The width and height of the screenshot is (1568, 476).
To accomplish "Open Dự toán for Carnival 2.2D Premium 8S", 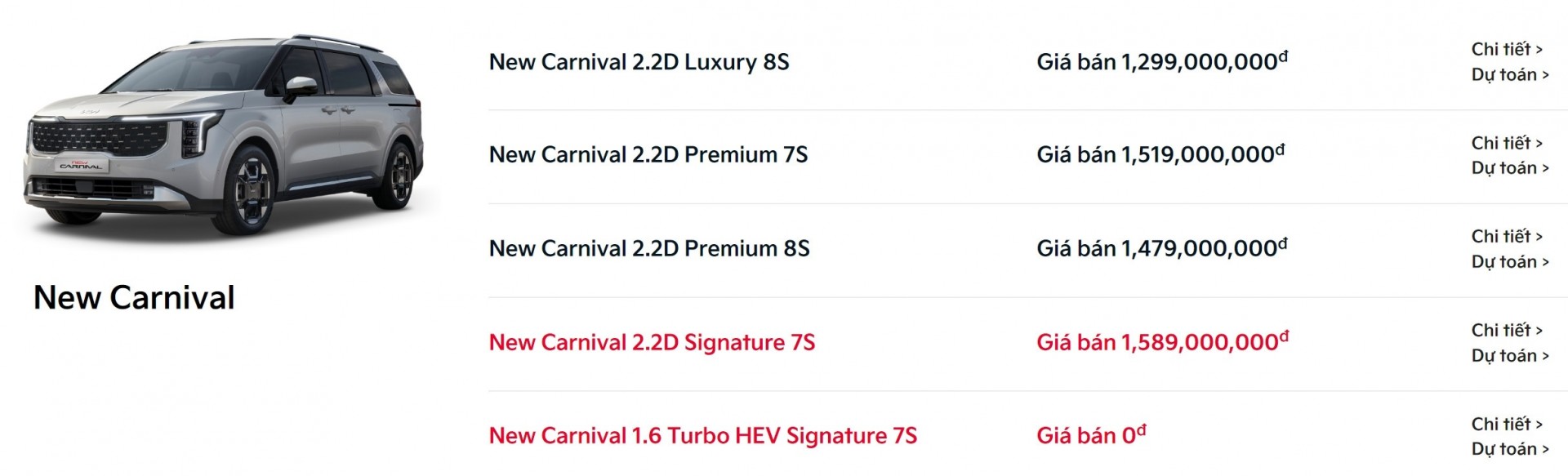I will pyautogui.click(x=1510, y=261).
